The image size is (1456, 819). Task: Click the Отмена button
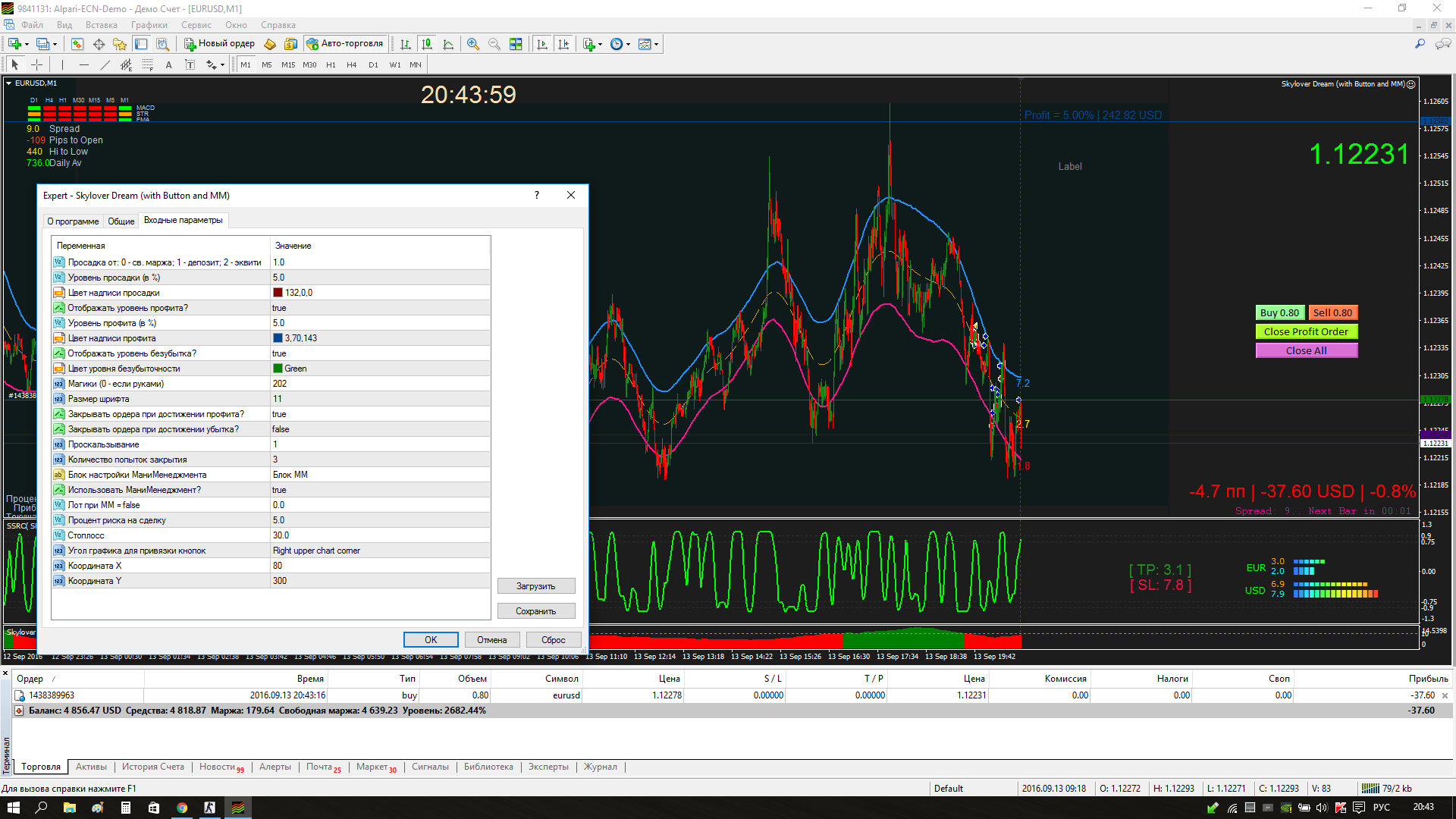[x=492, y=640]
